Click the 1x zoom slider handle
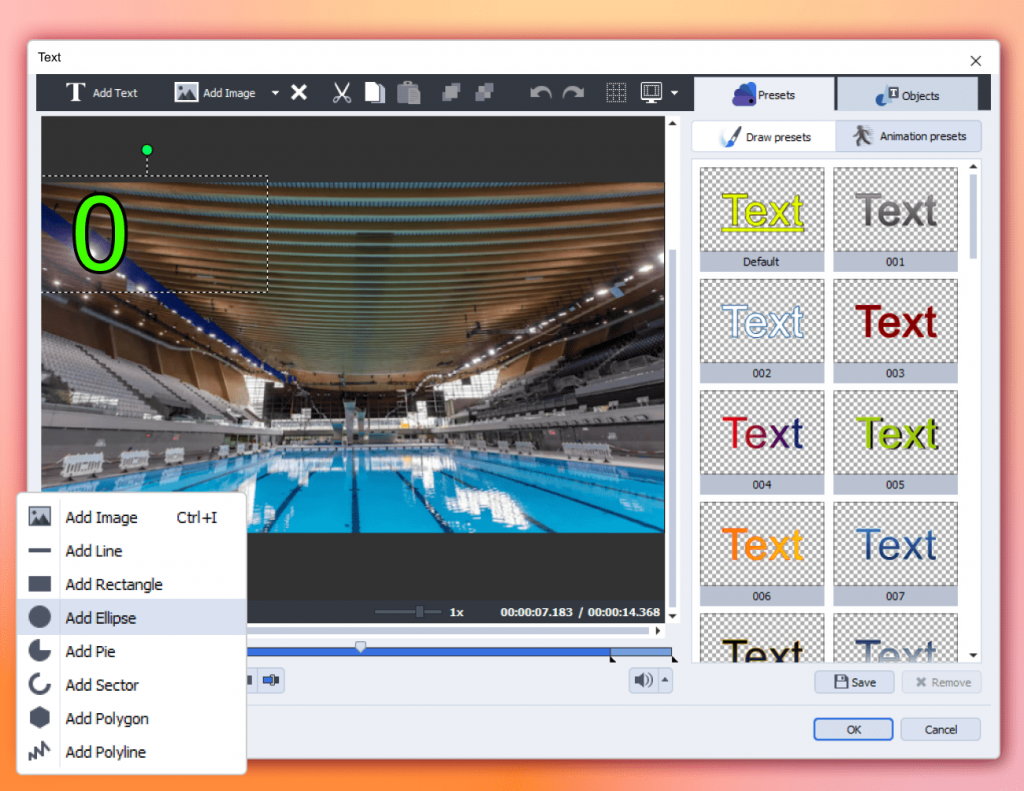This screenshot has width=1024, height=791. [x=420, y=611]
